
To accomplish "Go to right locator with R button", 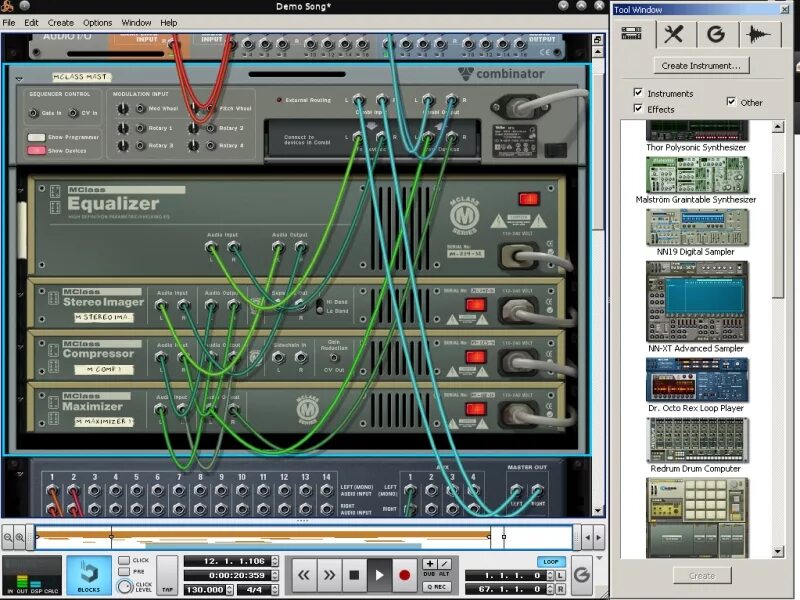I will click(x=560, y=589).
